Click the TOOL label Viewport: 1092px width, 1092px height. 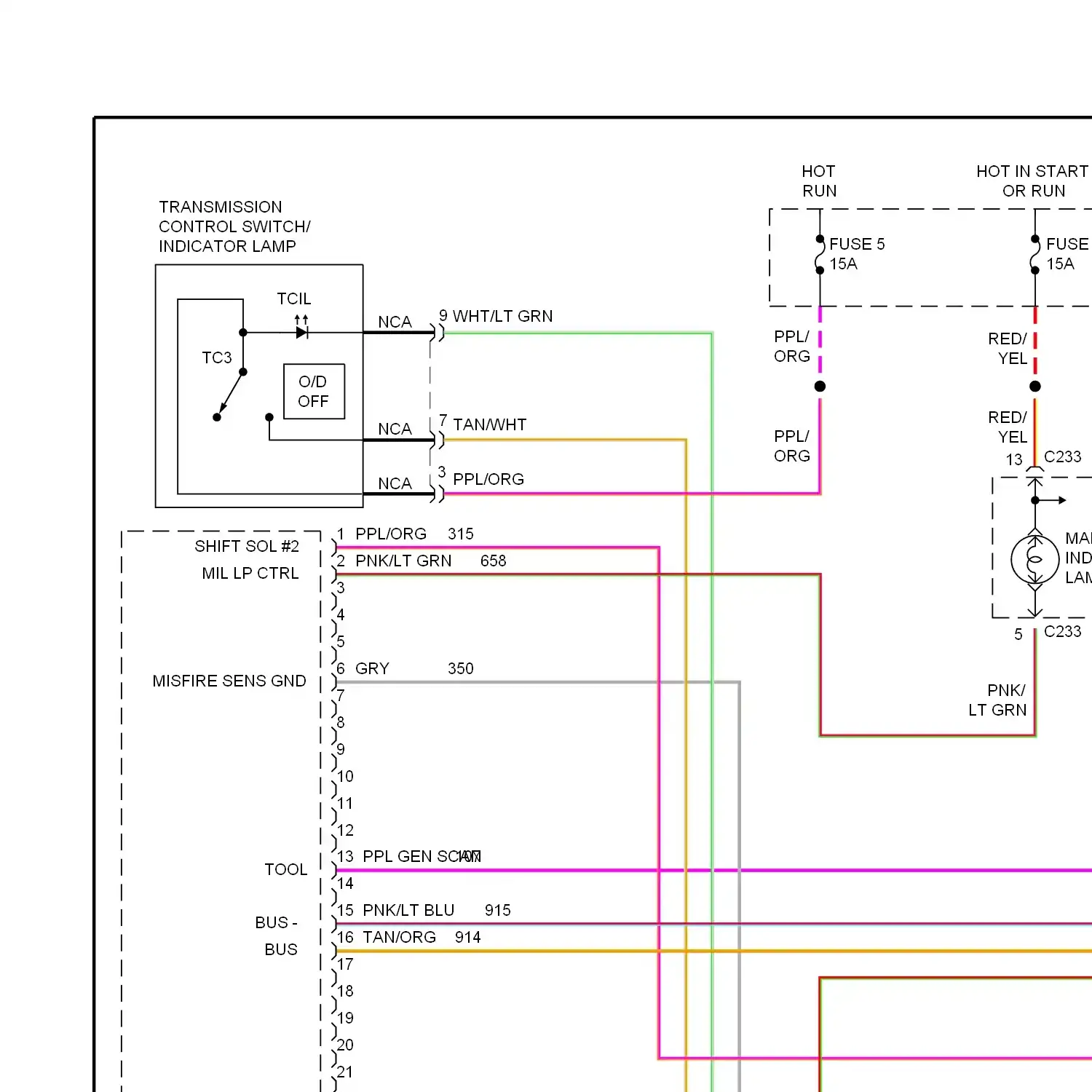[286, 869]
